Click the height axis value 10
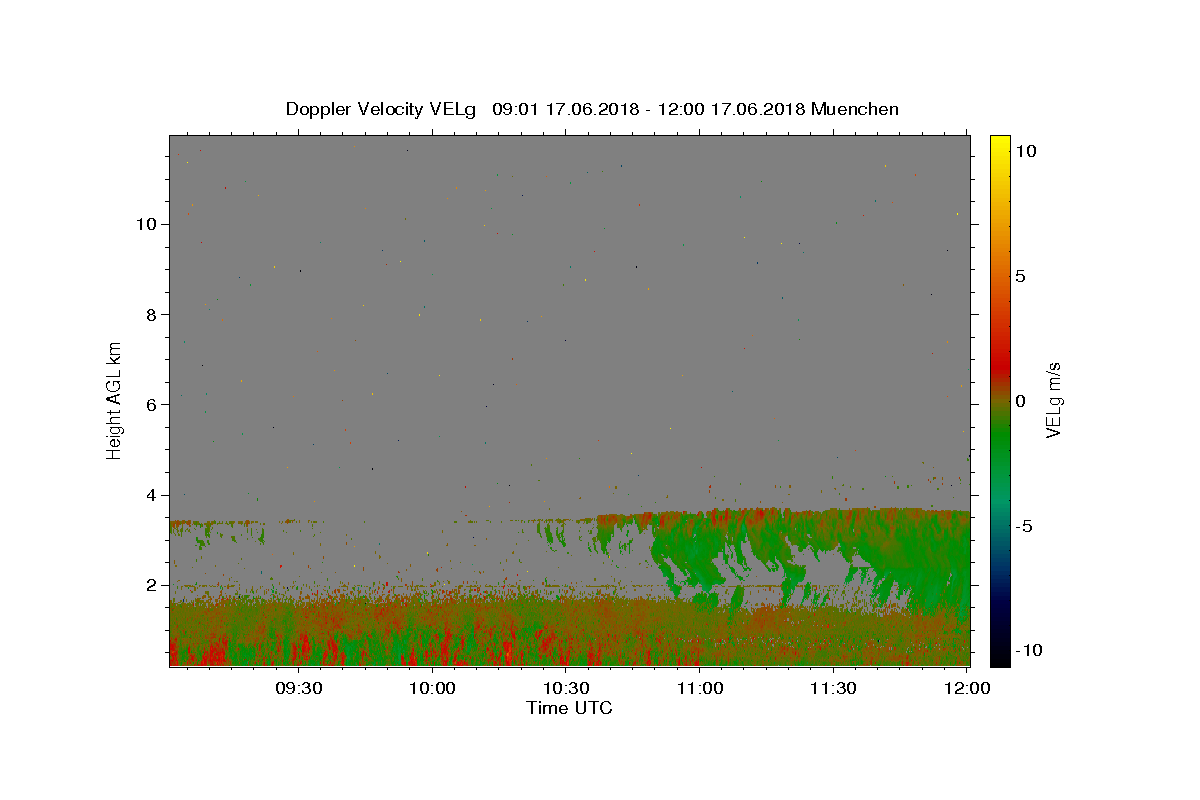 click(x=148, y=224)
